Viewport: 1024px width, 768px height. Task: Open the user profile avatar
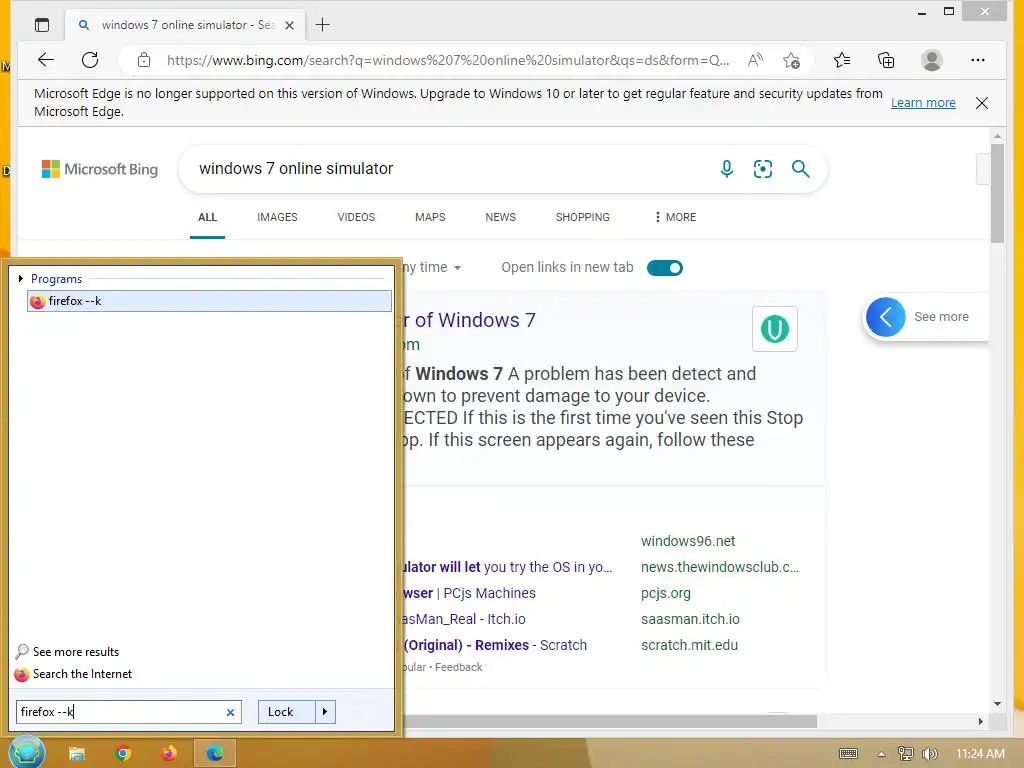tap(932, 60)
